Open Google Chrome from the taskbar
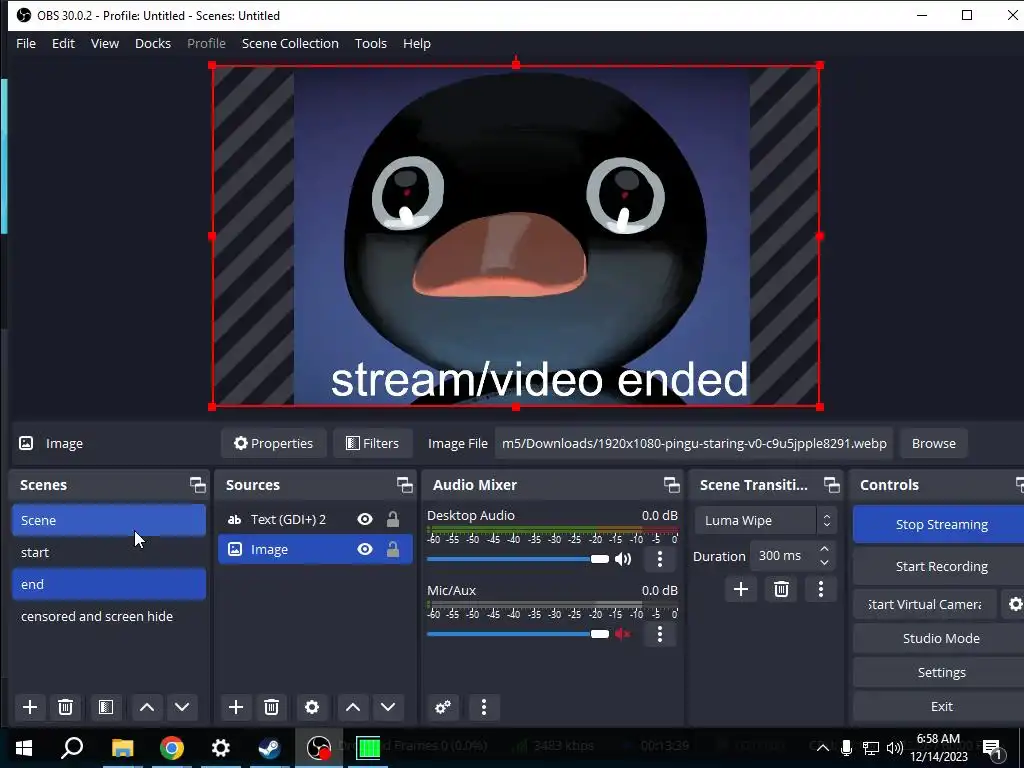1024x768 pixels. pos(172,748)
